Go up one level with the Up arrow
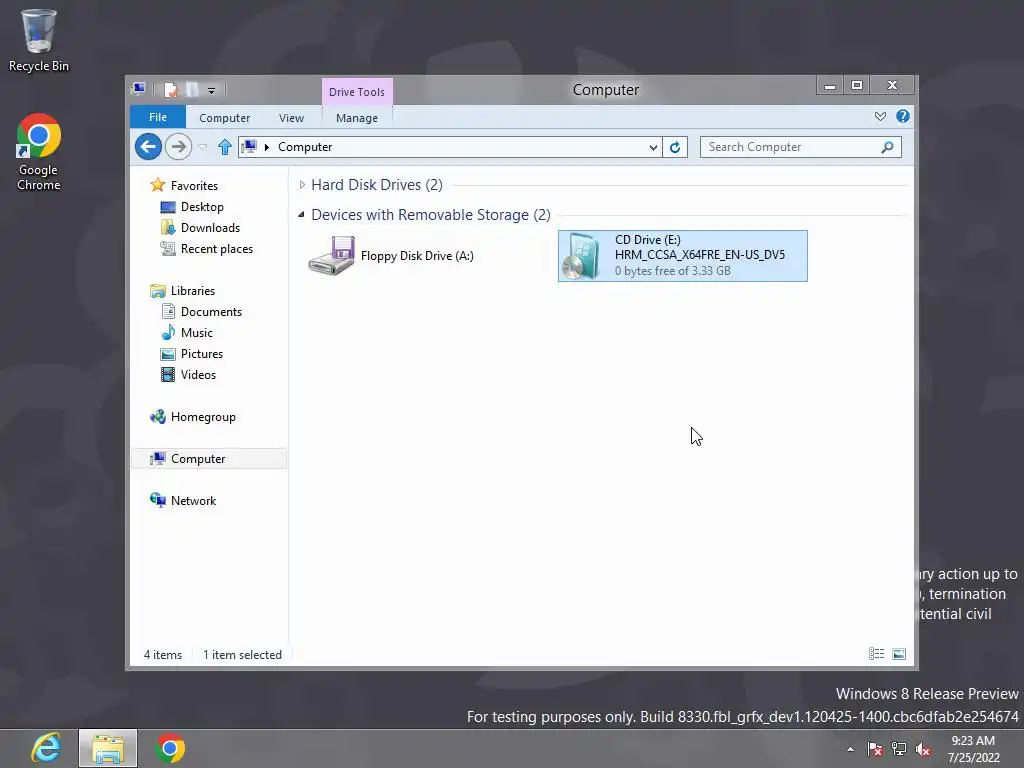The height and width of the screenshot is (768, 1024). (x=225, y=147)
